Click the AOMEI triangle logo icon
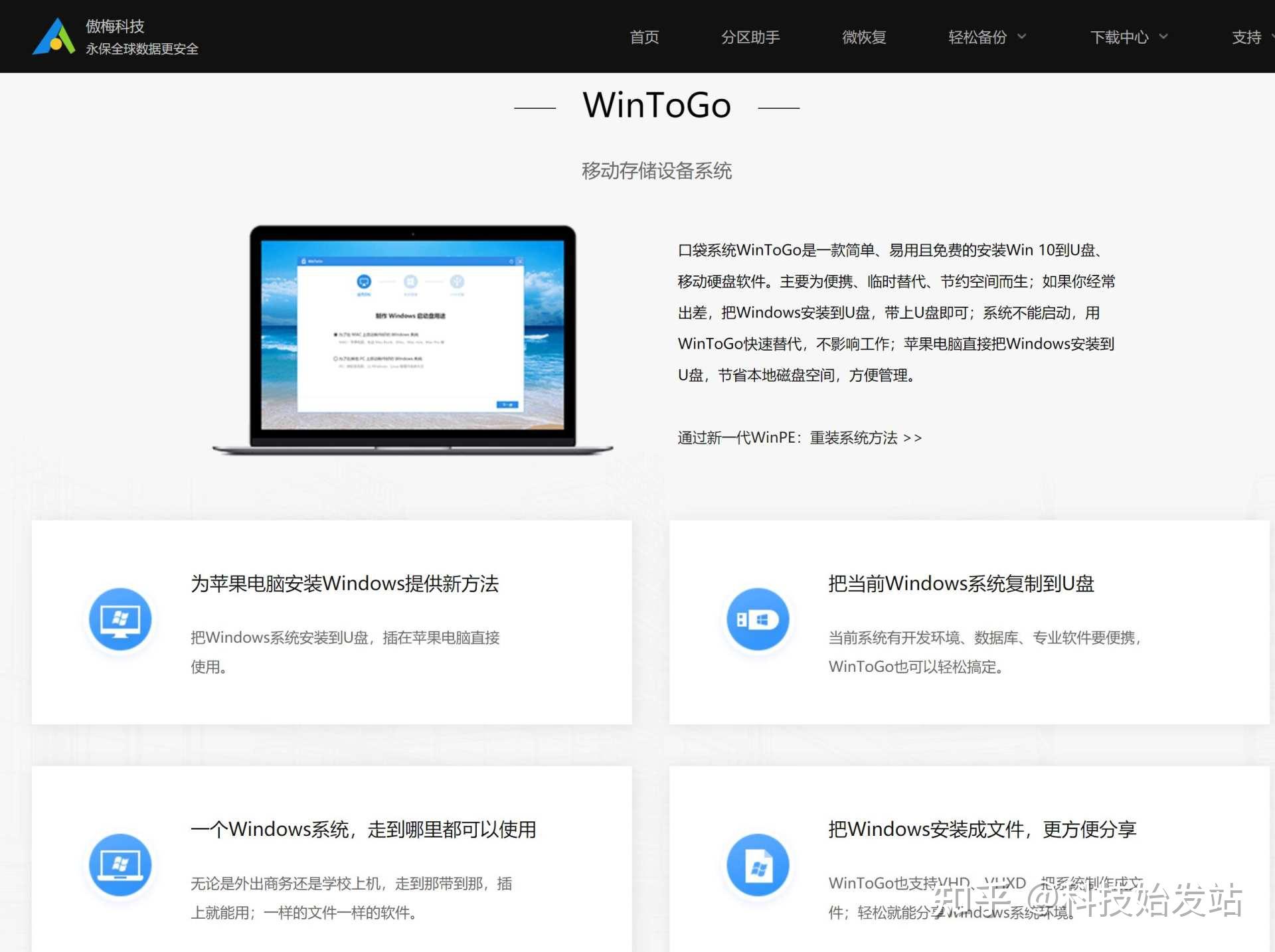The image size is (1275, 952). 53,37
